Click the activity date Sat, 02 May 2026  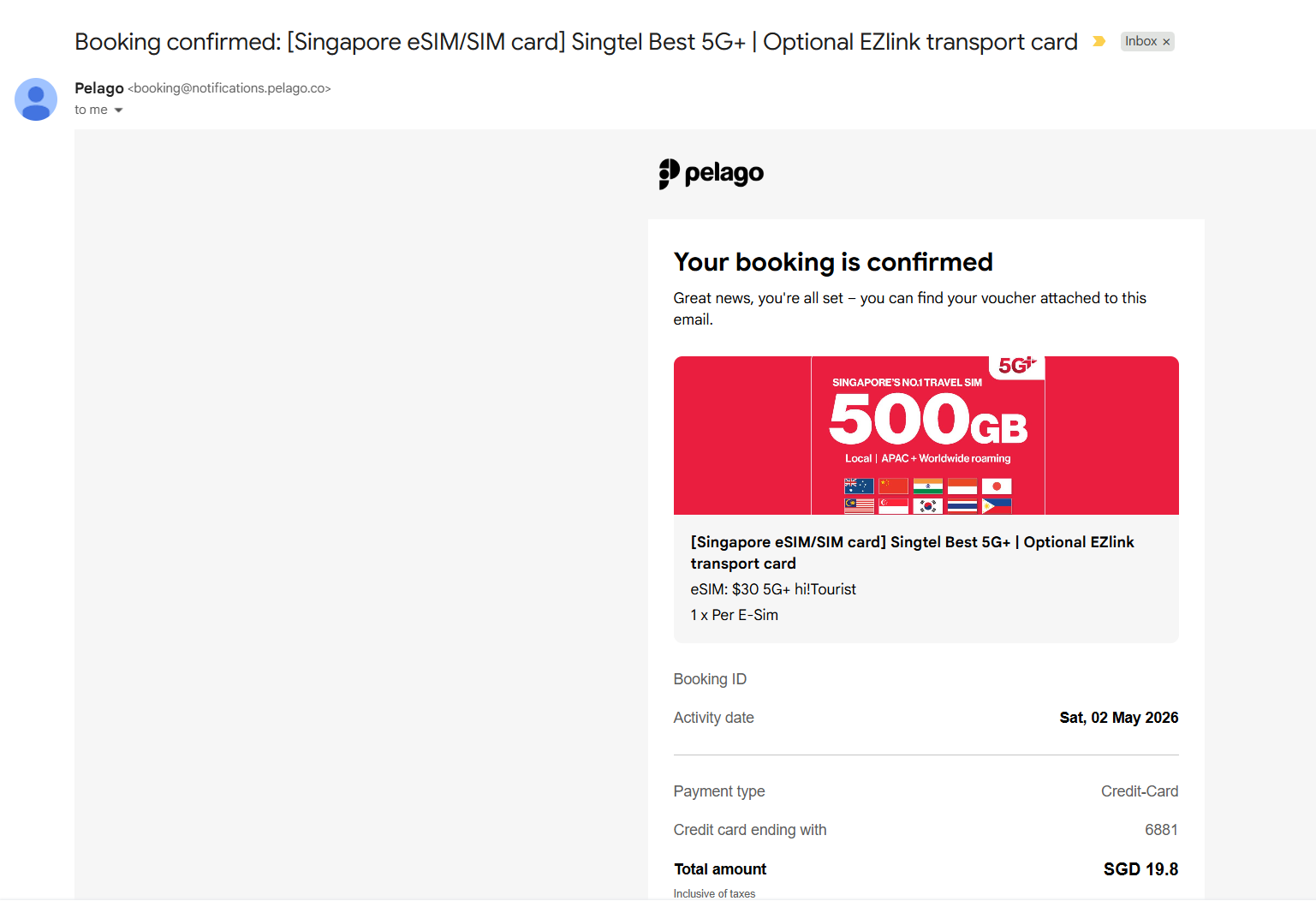click(x=1119, y=718)
